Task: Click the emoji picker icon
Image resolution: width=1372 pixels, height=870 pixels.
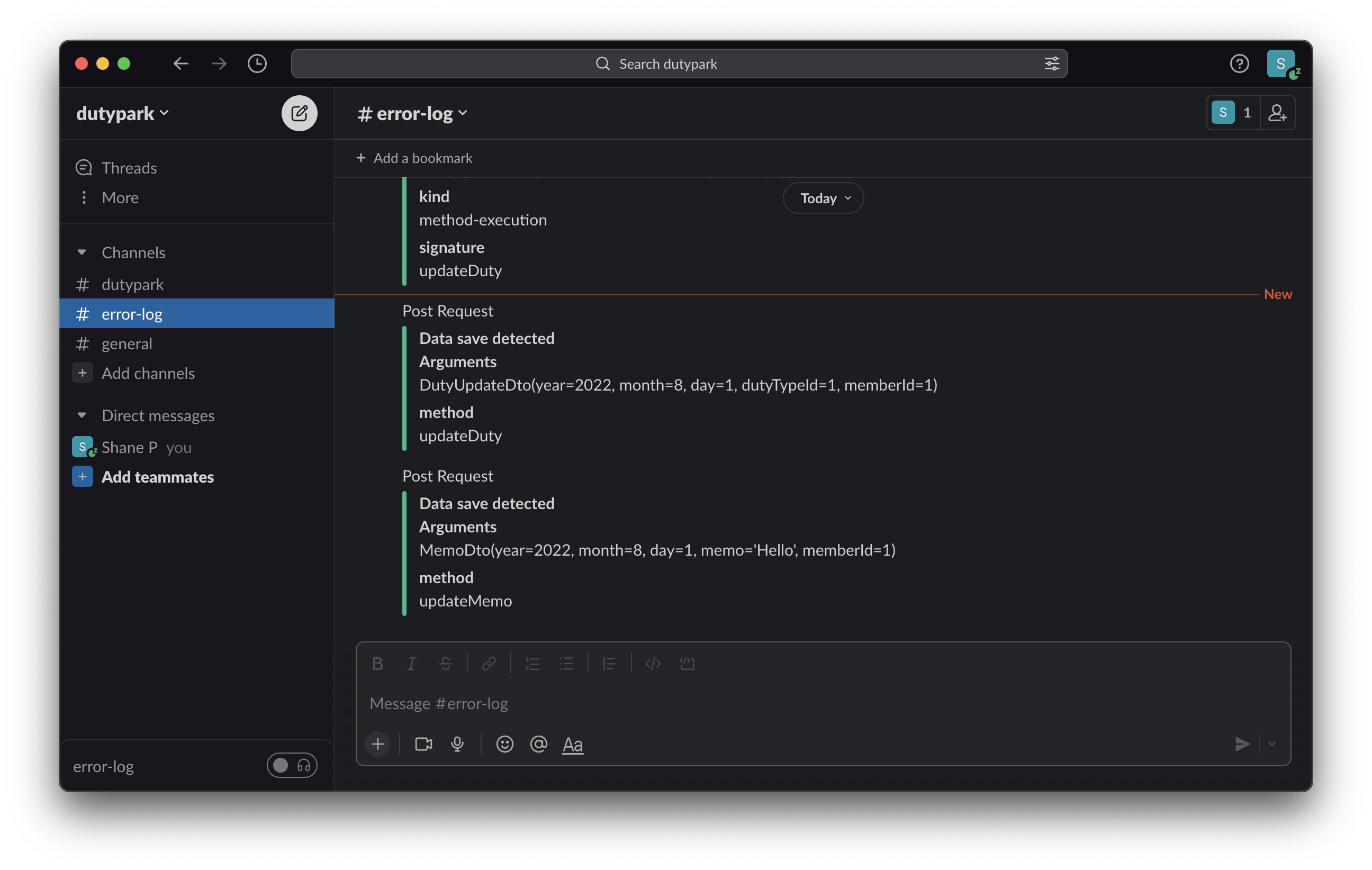Action: point(504,744)
